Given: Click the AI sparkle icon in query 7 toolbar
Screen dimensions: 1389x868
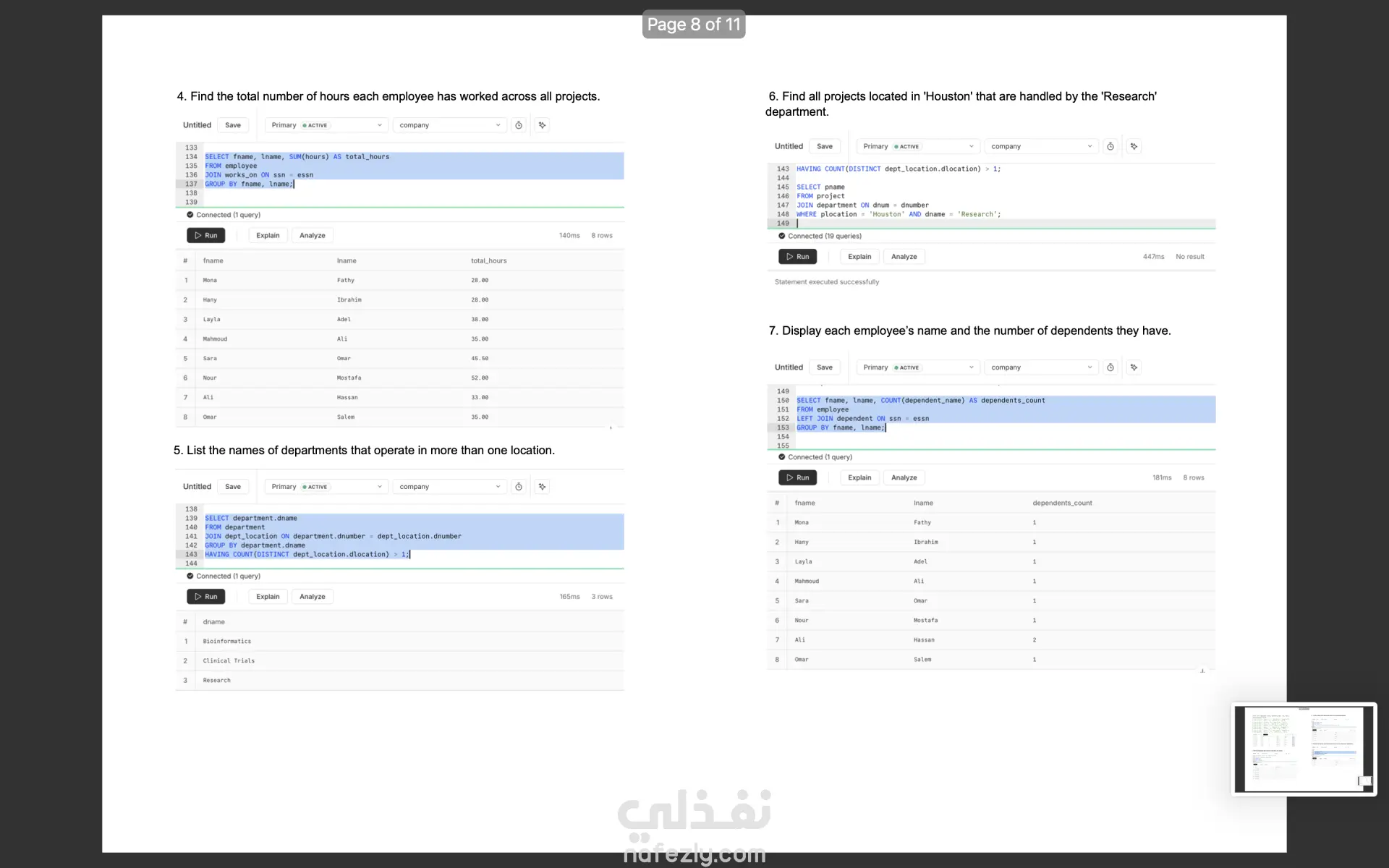Looking at the screenshot, I should [x=1134, y=367].
